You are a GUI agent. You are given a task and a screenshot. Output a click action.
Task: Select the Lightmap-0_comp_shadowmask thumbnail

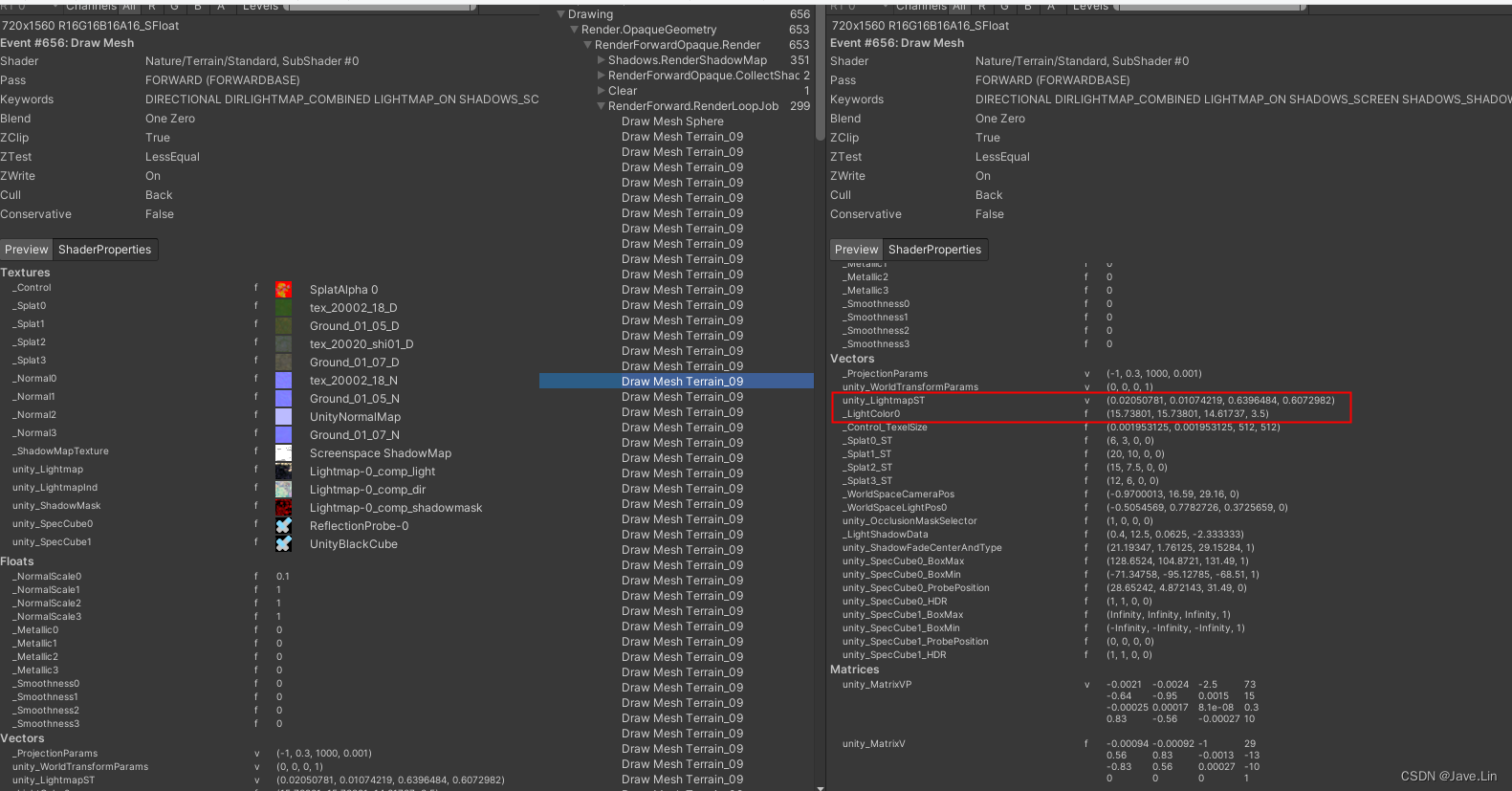pos(284,508)
